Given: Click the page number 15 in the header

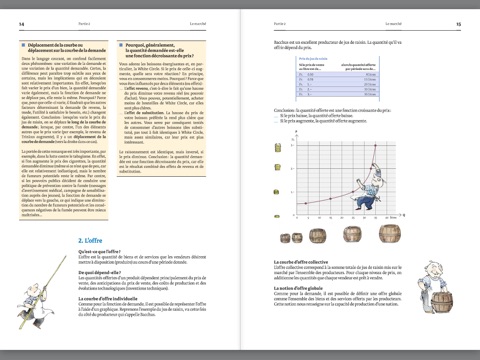Looking at the screenshot, I should [459, 24].
